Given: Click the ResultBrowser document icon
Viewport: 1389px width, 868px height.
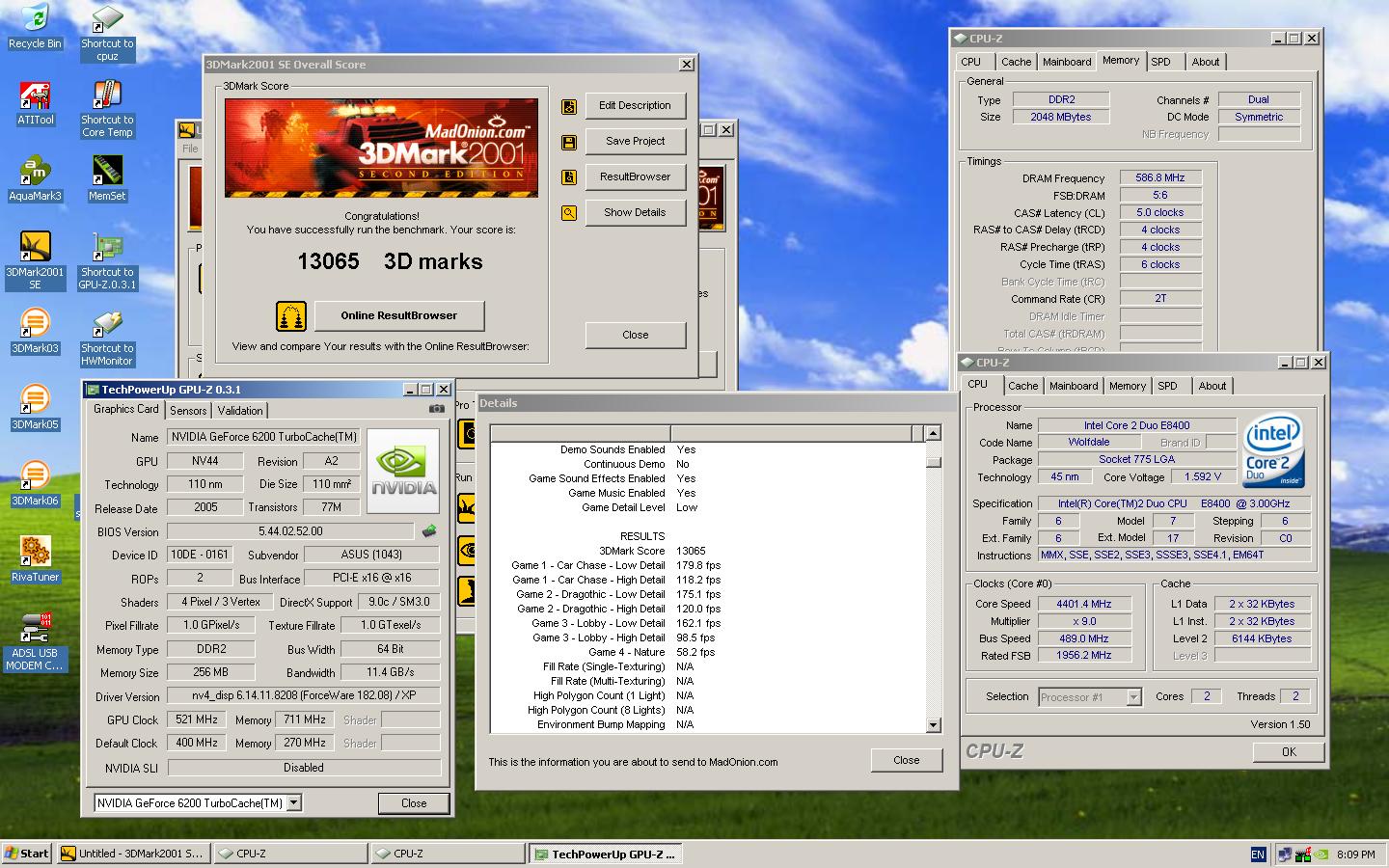Looking at the screenshot, I should click(x=569, y=177).
